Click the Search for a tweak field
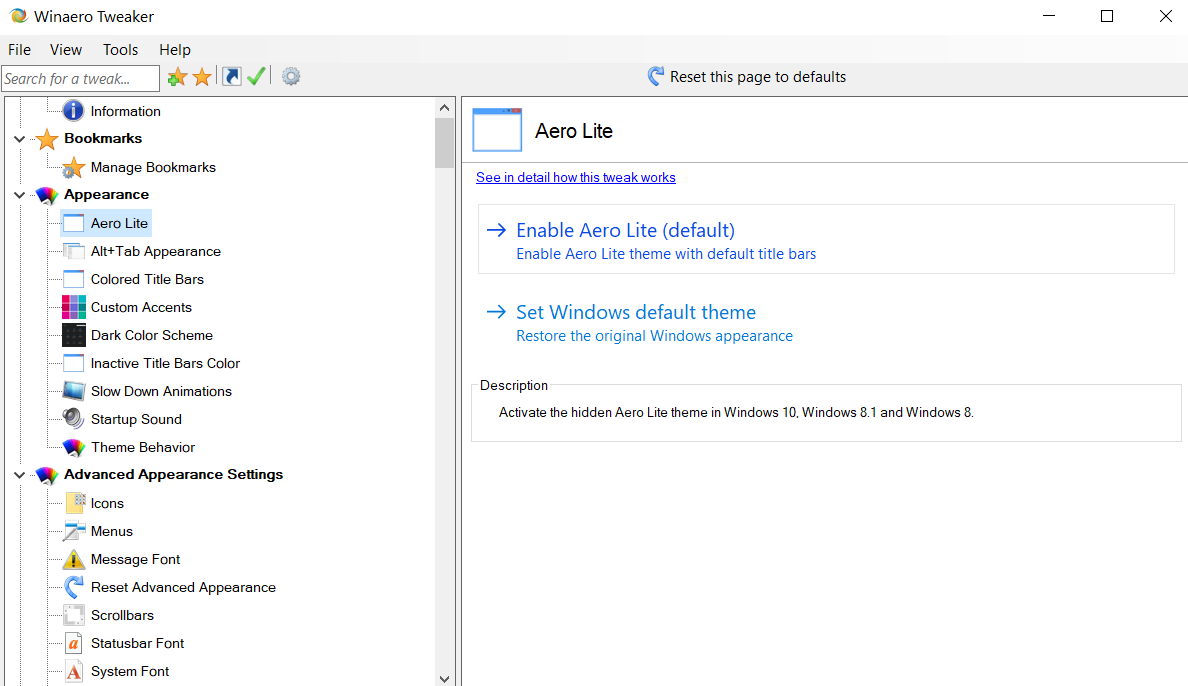Image resolution: width=1188 pixels, height=686 pixels. click(80, 78)
